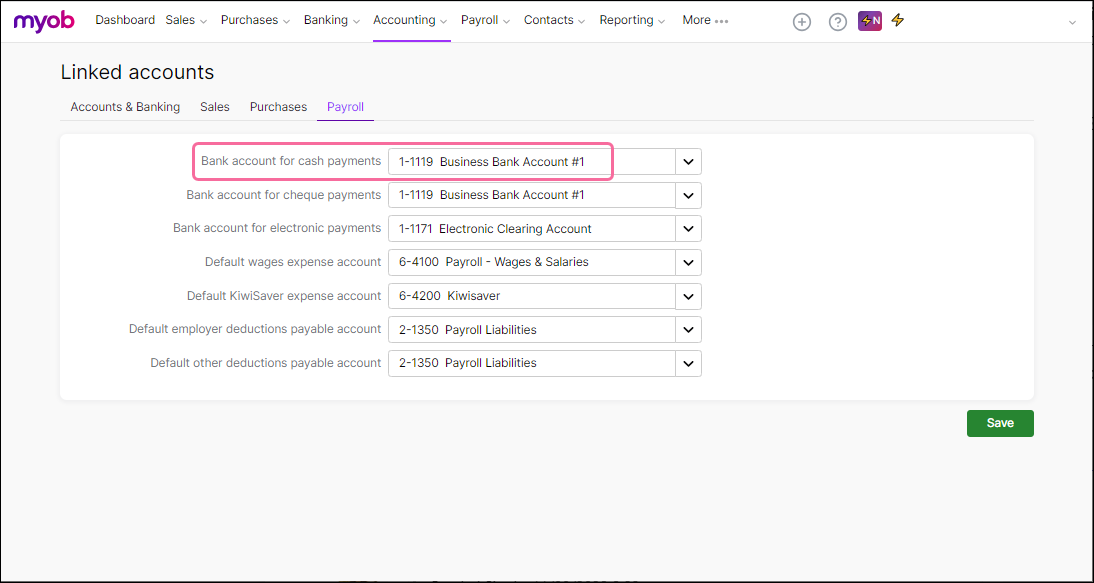Open the create new plus icon
This screenshot has width=1094, height=583.
(802, 22)
